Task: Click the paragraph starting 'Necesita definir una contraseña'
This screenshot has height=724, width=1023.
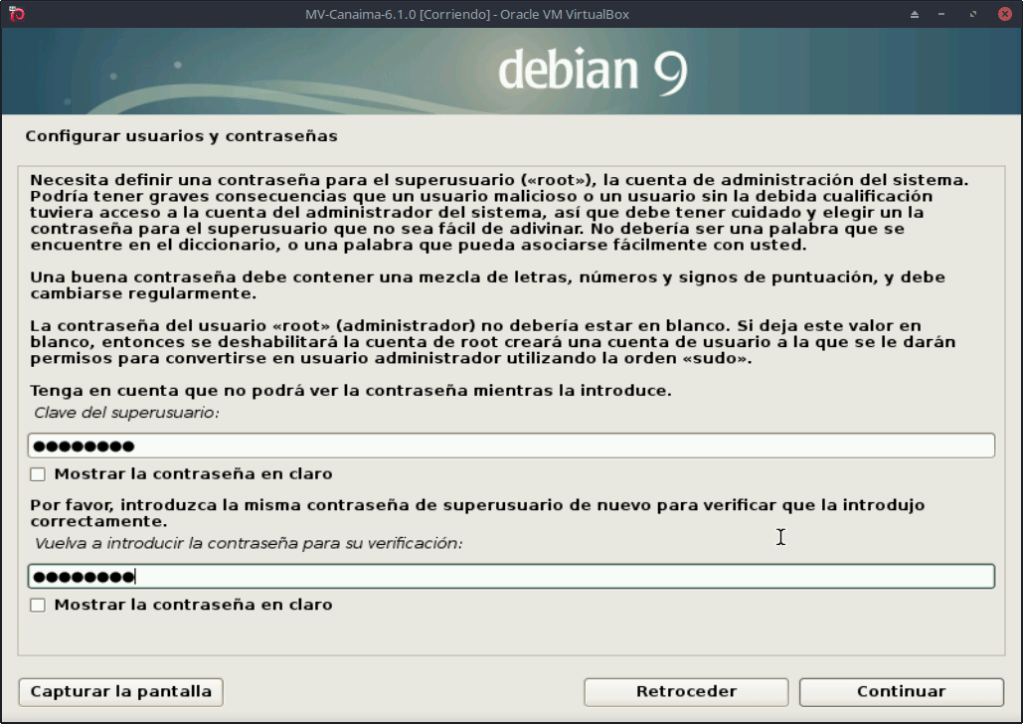Action: coord(498,212)
